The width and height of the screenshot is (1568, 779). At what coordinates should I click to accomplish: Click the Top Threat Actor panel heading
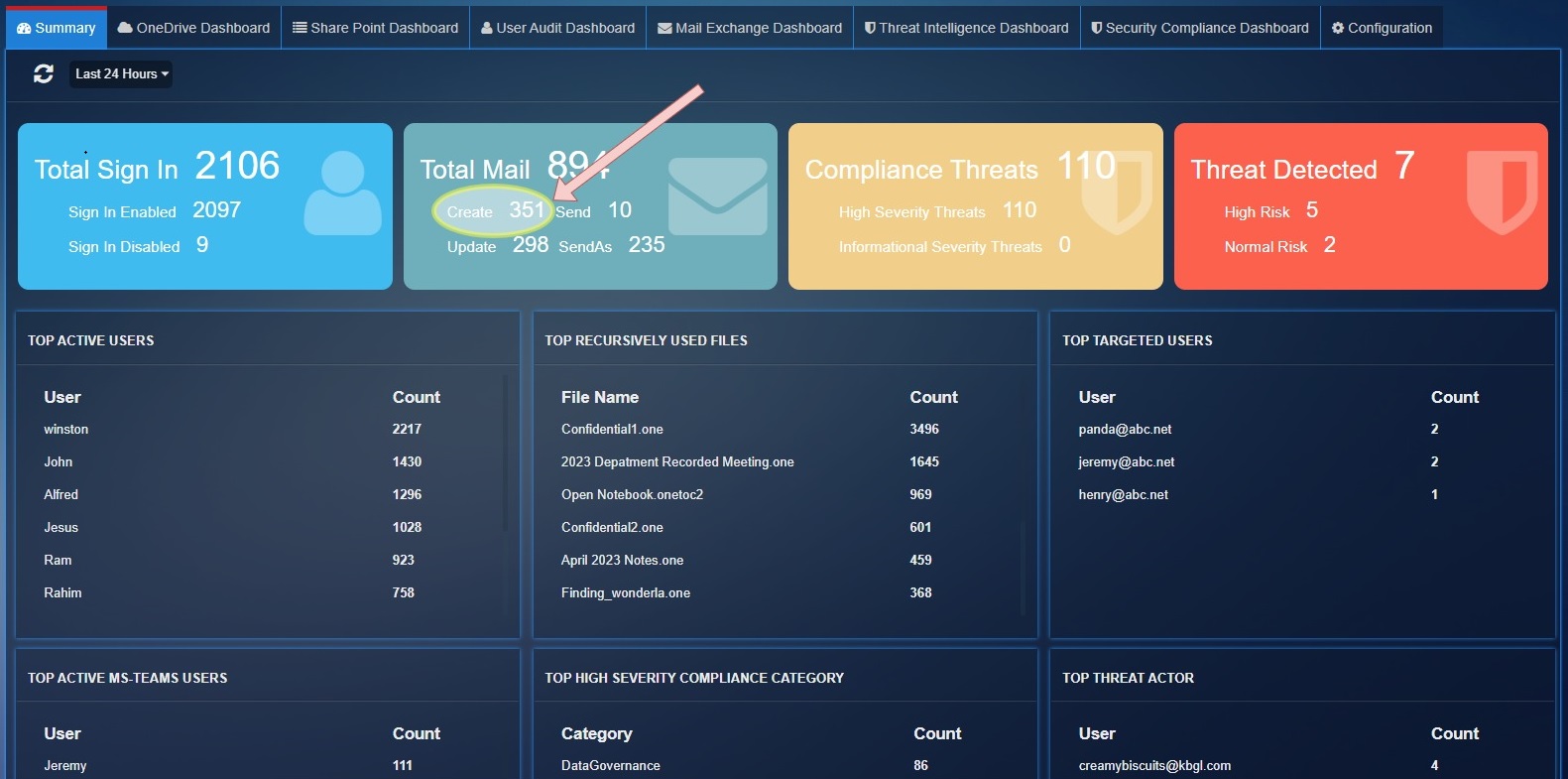pos(1128,678)
